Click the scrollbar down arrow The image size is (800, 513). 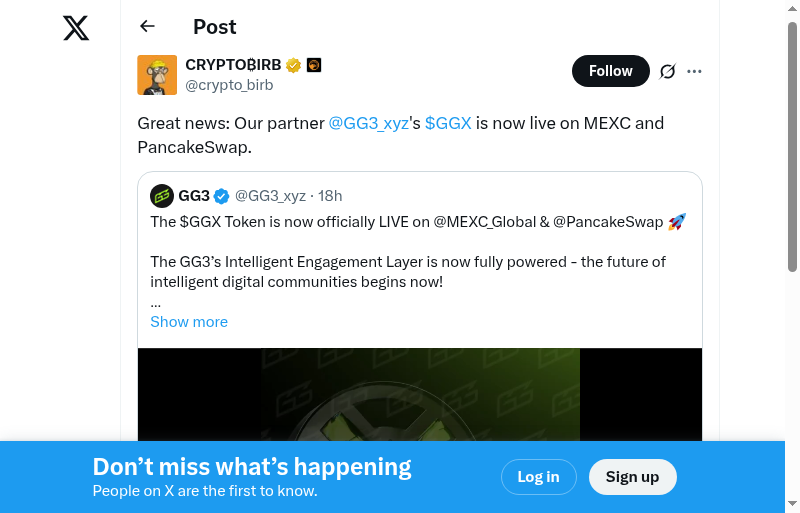(x=792, y=503)
